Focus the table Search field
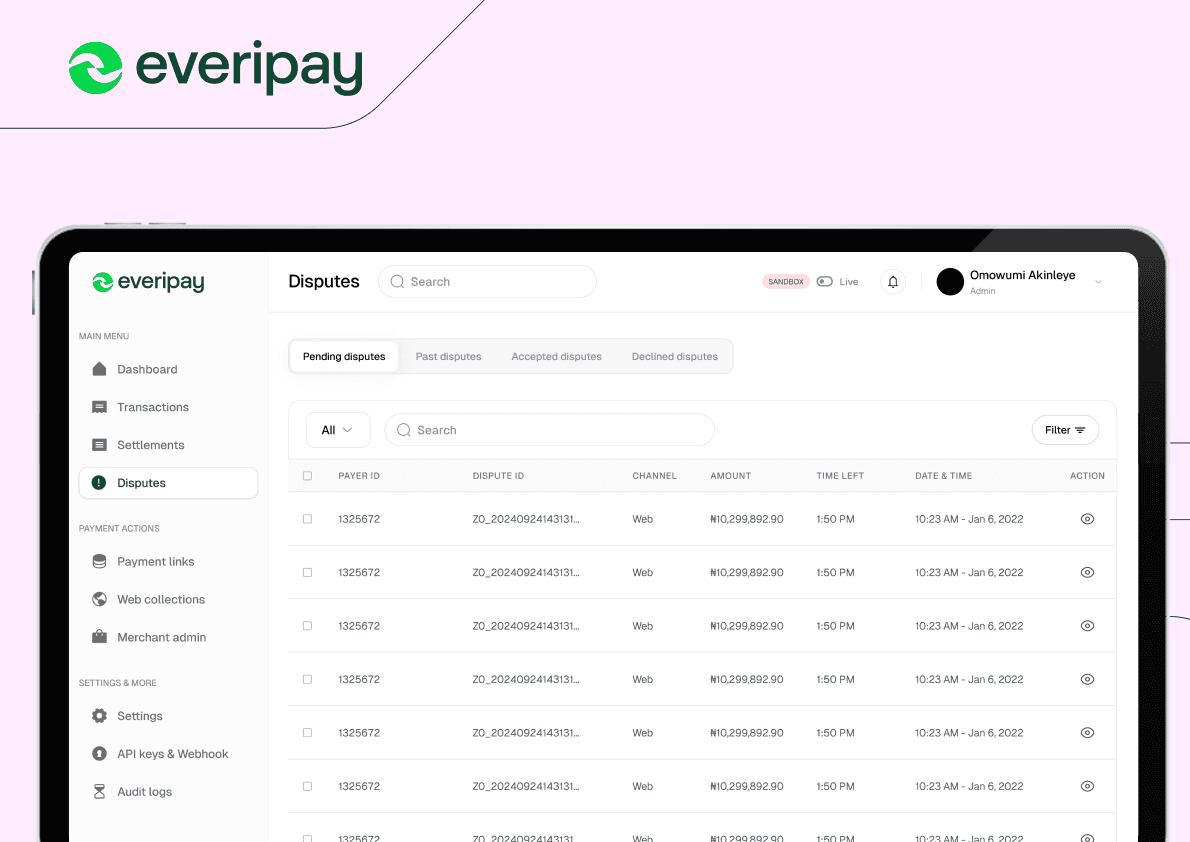The width and height of the screenshot is (1190, 842). [549, 430]
